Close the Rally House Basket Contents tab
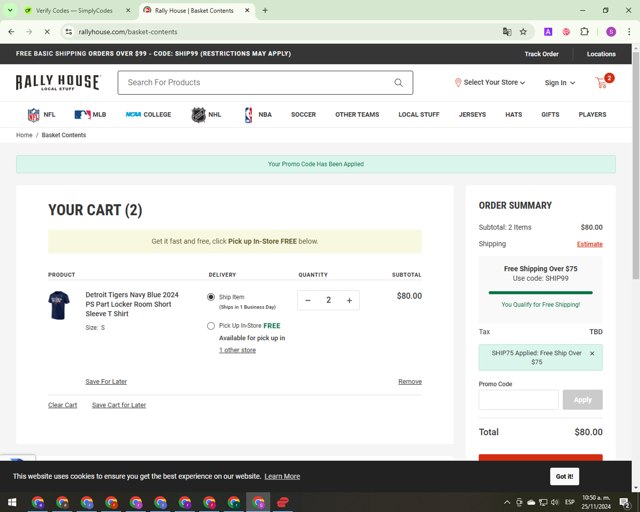Viewport: 640px width, 512px height. pyautogui.click(x=247, y=11)
